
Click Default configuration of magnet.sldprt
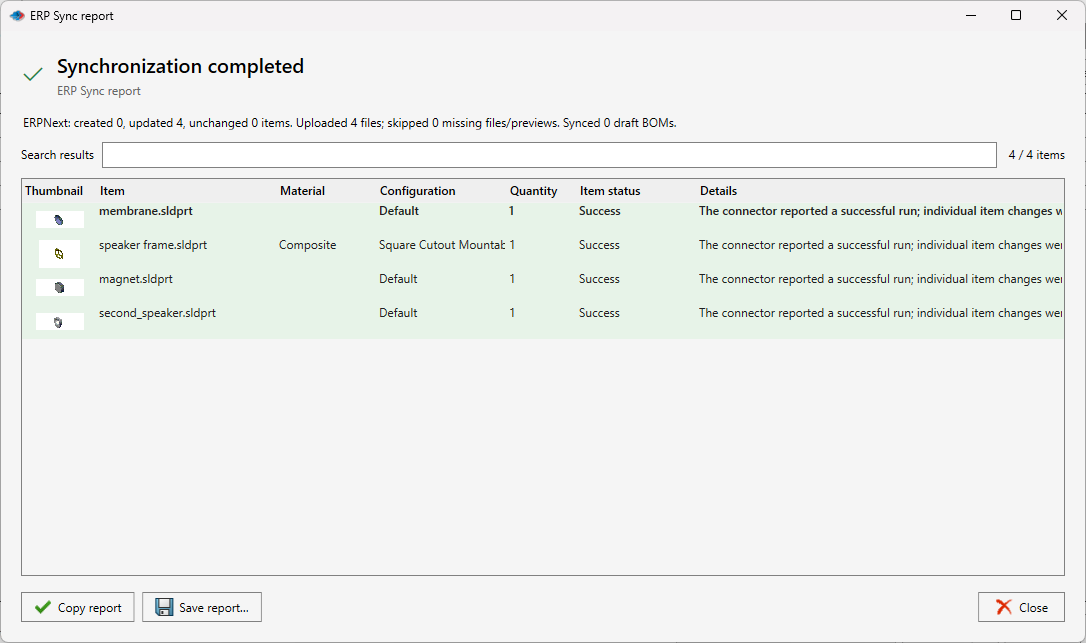pos(398,279)
